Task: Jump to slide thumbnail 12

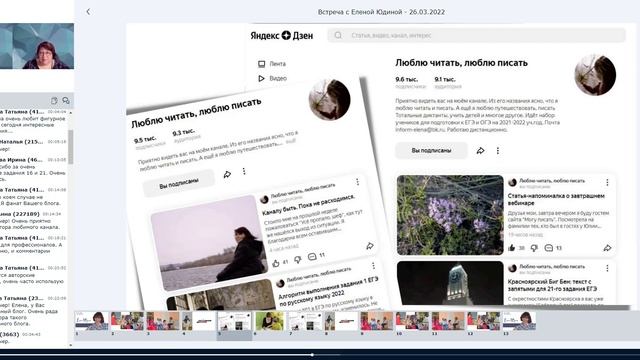Action: click(483, 321)
